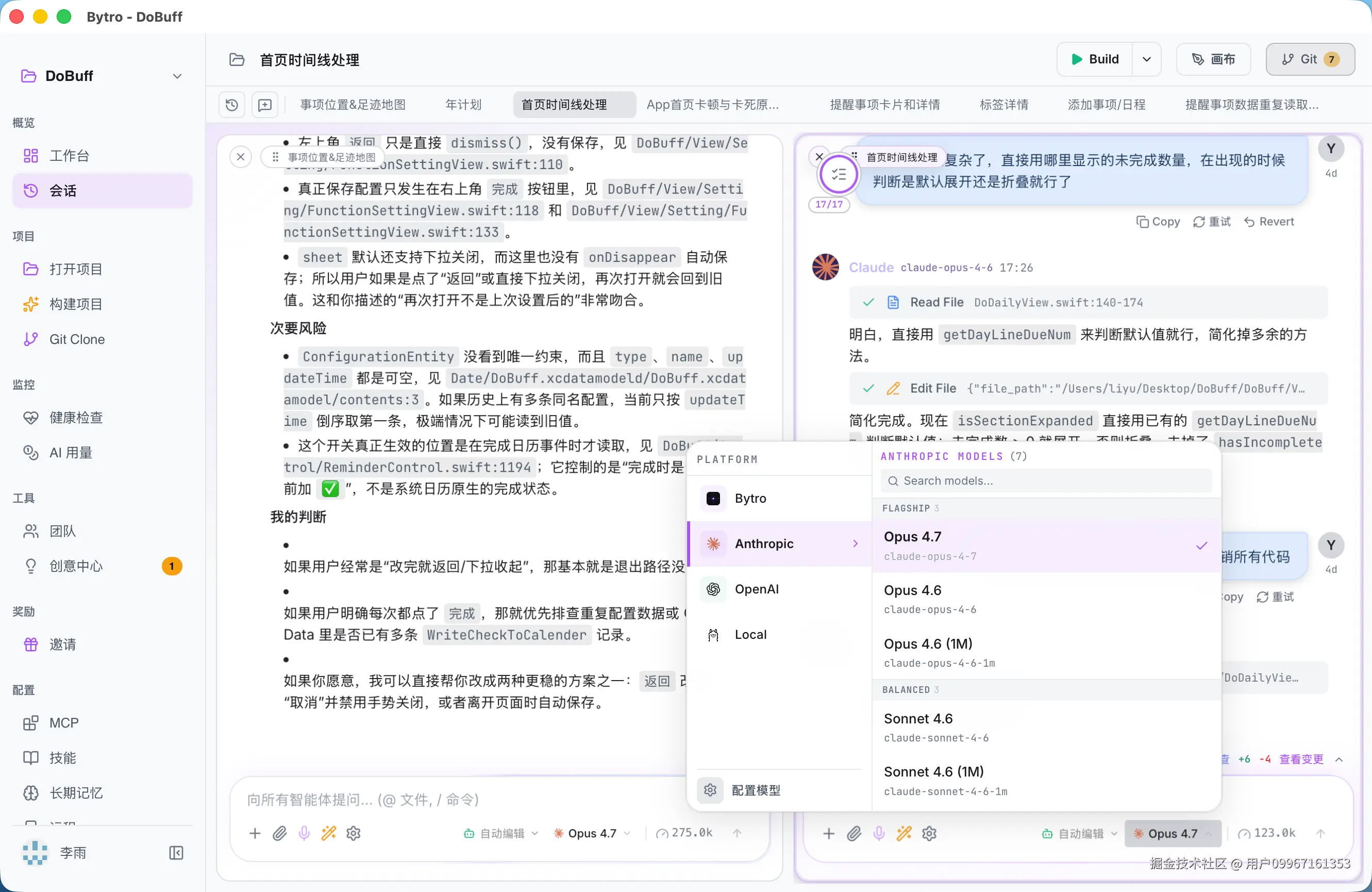Expand the Build dropdown arrow
Screen dimensions: 1372x892
(x=1147, y=59)
